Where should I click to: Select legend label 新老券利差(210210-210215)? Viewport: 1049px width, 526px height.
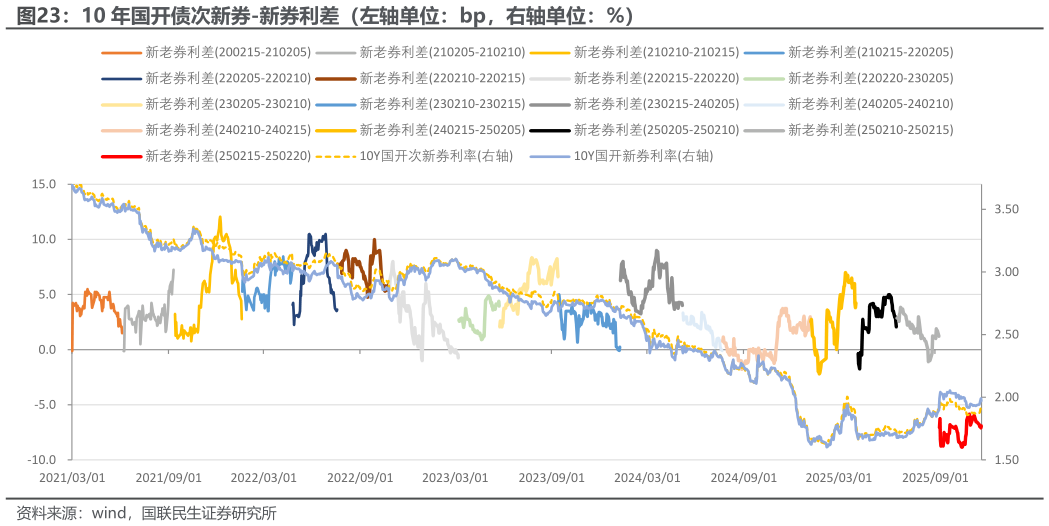pyautogui.click(x=656, y=52)
